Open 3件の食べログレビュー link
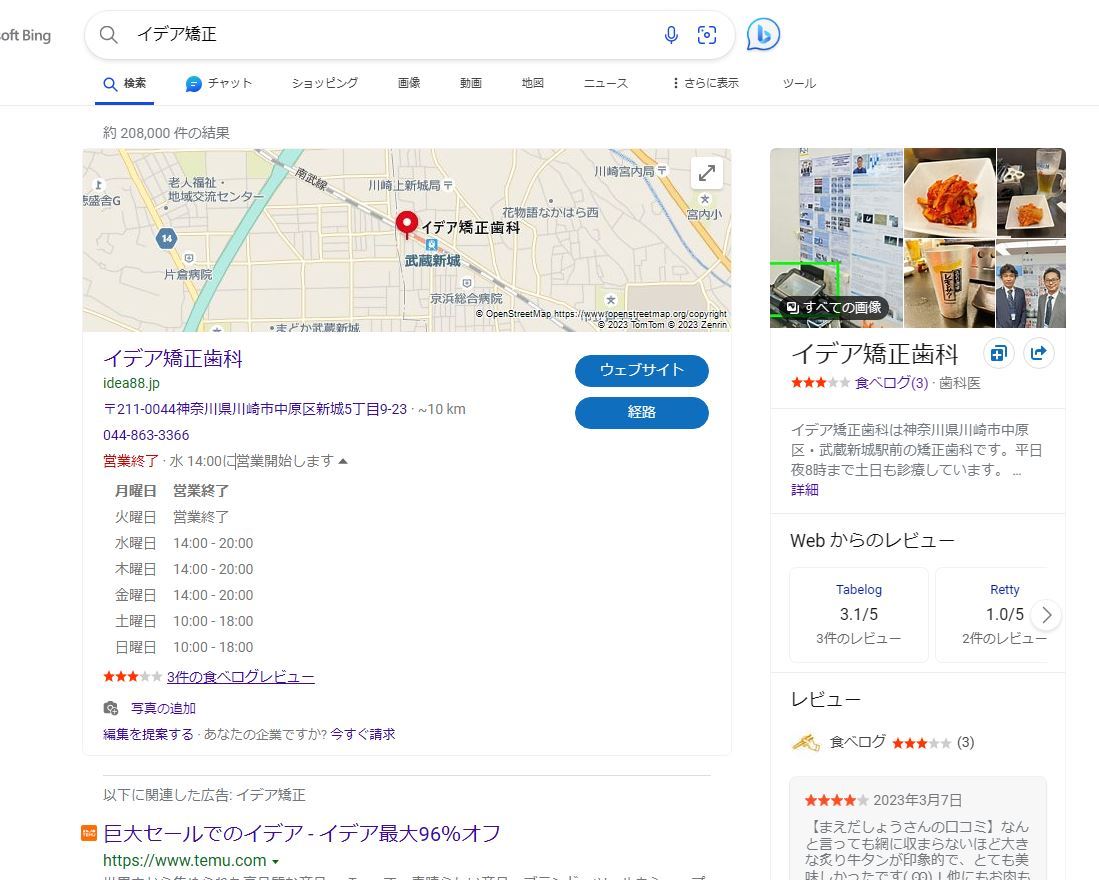 (240, 677)
